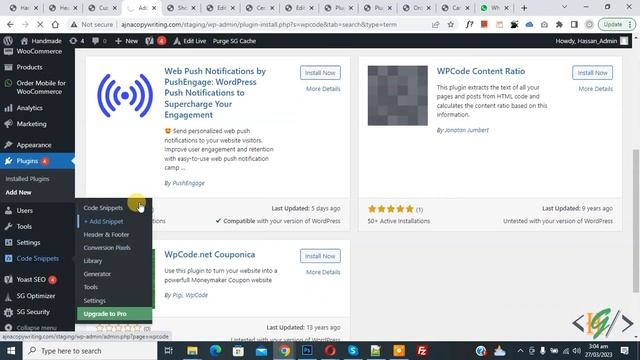The width and height of the screenshot is (640, 360).
Task: Click the address bar URL field
Action: [259, 24]
